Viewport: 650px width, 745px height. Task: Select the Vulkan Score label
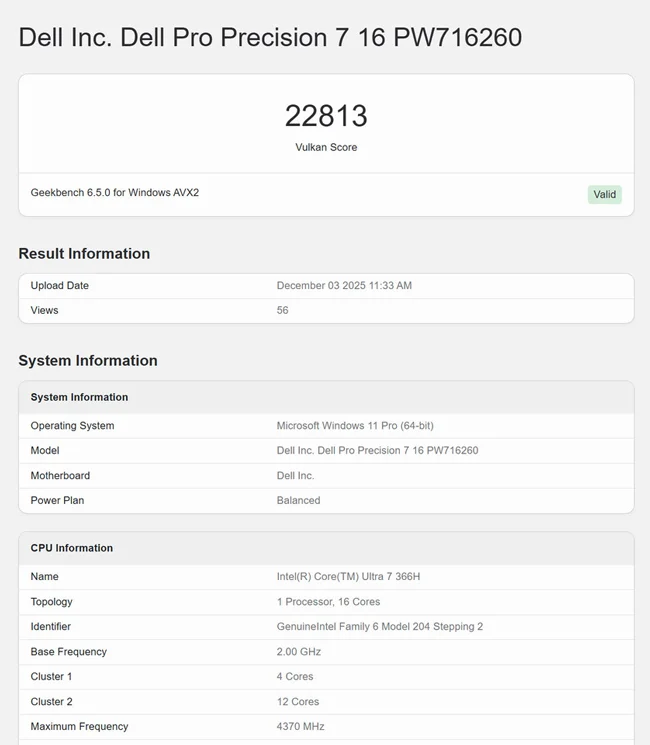click(326, 147)
